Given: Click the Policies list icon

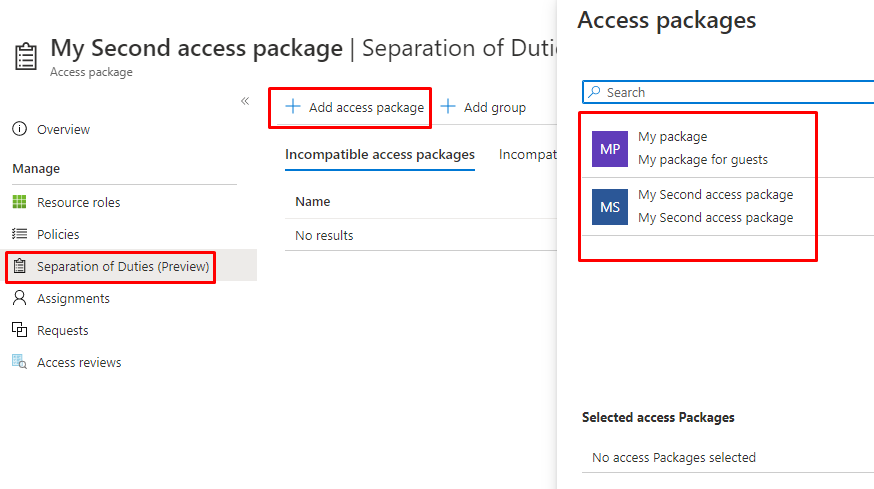Looking at the screenshot, I should tap(19, 234).
